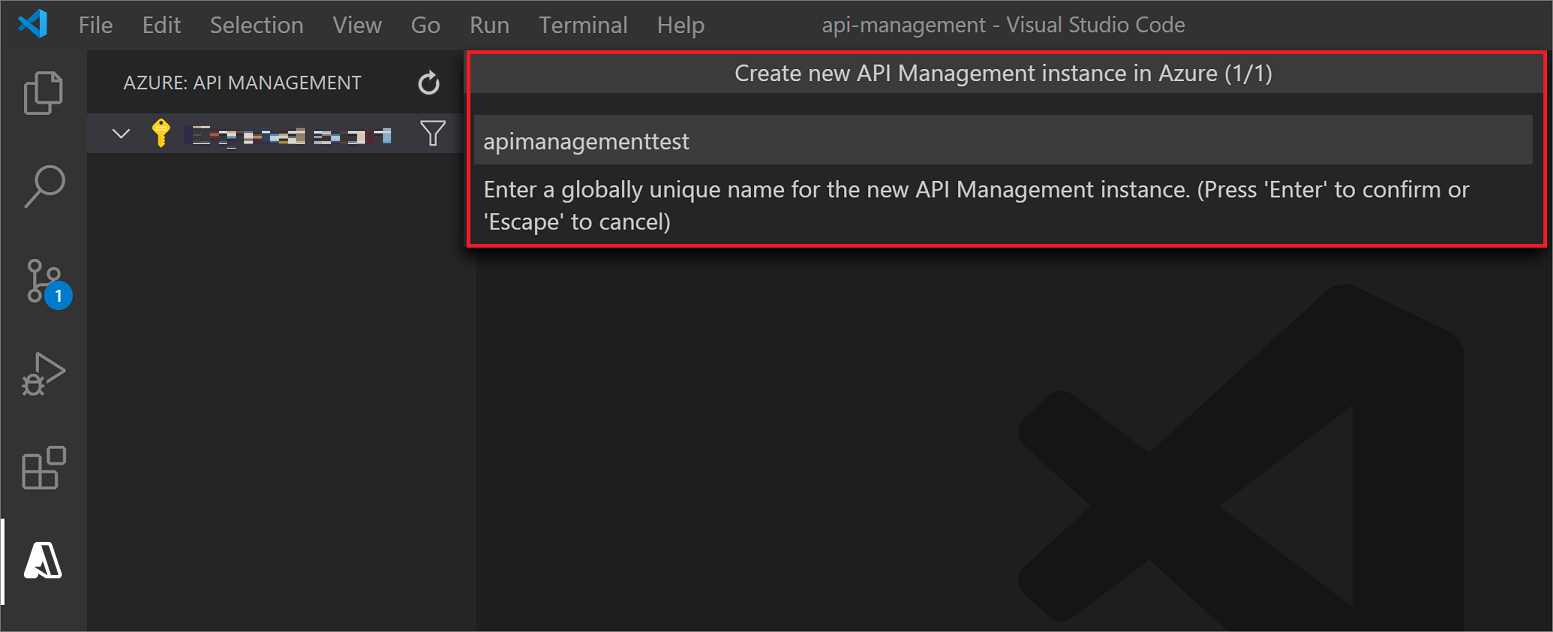The height and width of the screenshot is (632, 1553).
Task: Select the Search icon in activity bar
Action: click(42, 186)
